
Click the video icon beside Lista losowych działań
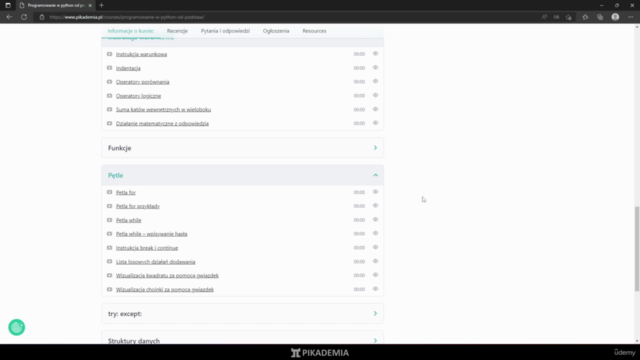coord(109,262)
